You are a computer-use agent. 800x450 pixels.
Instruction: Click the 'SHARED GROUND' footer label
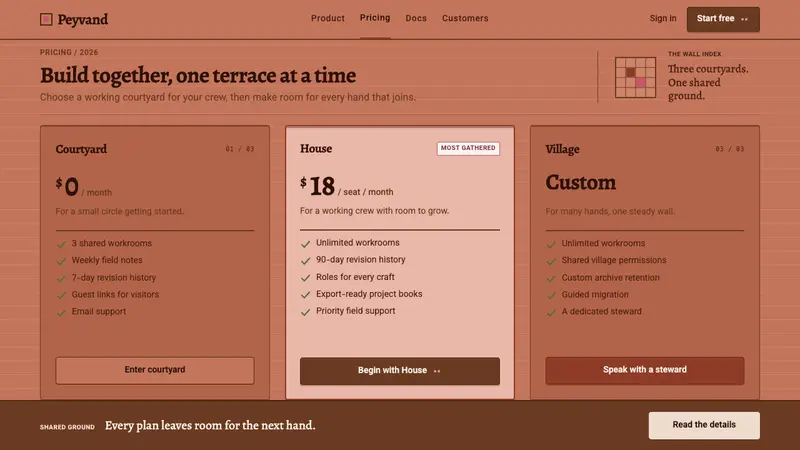67,427
